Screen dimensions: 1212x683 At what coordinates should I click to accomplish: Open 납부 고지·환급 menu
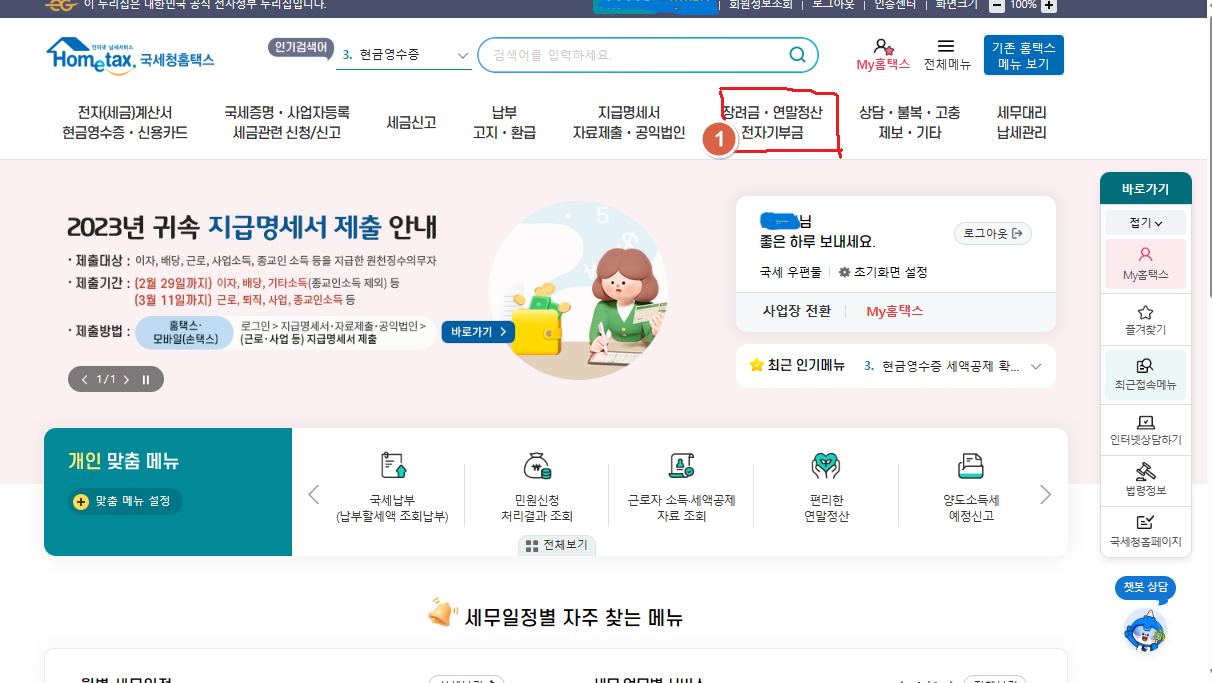click(x=504, y=122)
